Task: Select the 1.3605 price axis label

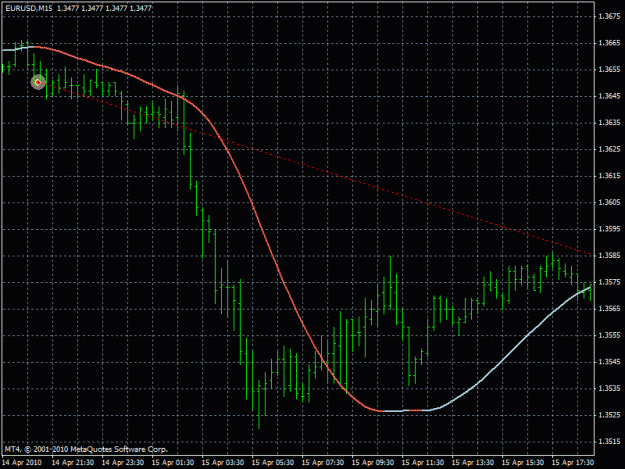Action: tap(609, 202)
